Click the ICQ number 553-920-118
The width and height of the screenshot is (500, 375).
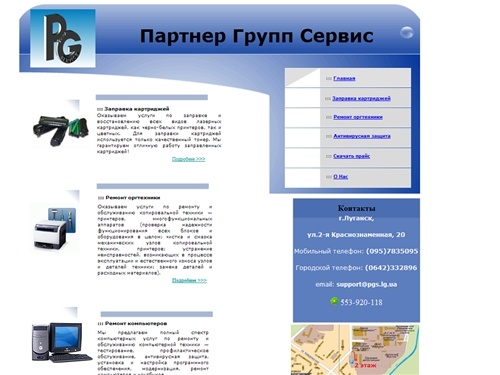coord(361,302)
